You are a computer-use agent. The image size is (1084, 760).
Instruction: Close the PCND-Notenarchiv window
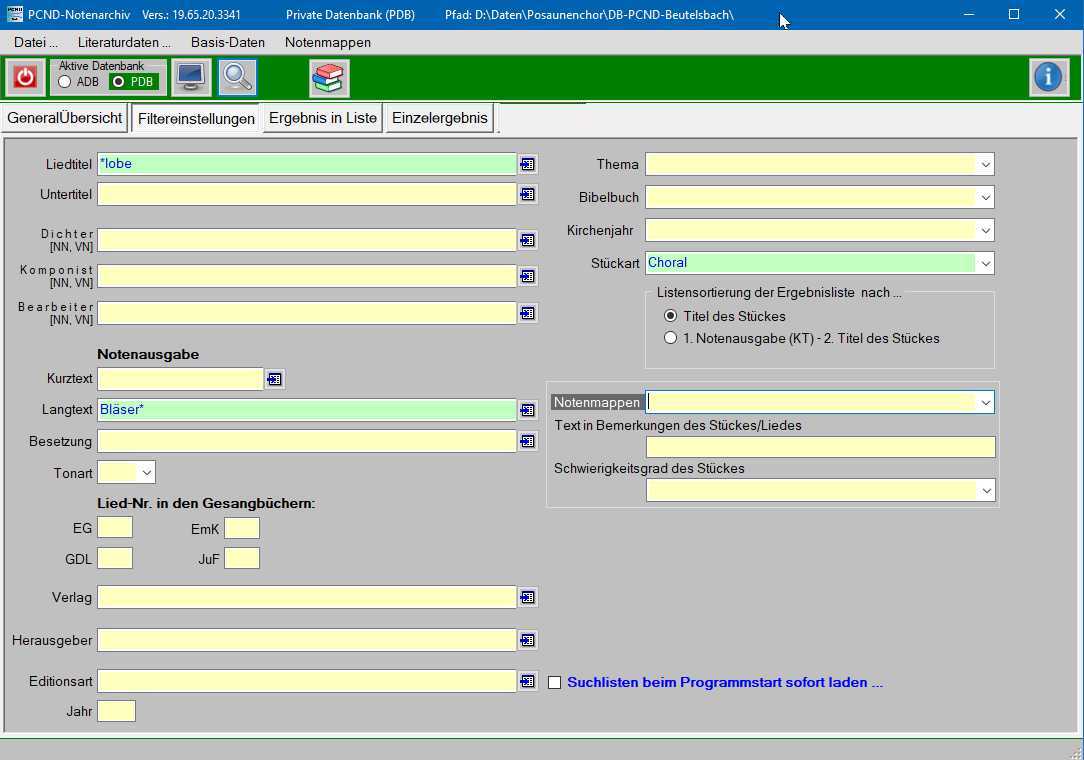point(1059,14)
